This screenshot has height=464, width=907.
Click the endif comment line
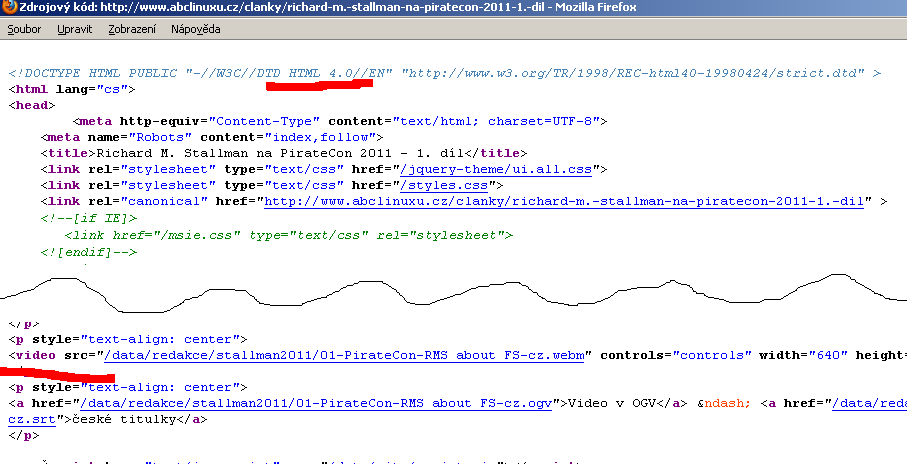(x=89, y=252)
